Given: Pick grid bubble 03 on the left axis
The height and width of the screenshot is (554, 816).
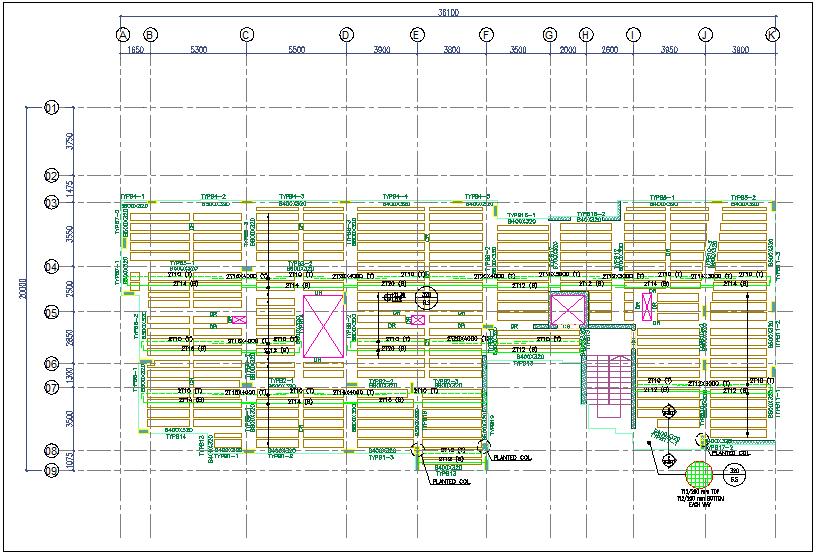Looking at the screenshot, I should pyautogui.click(x=52, y=202).
